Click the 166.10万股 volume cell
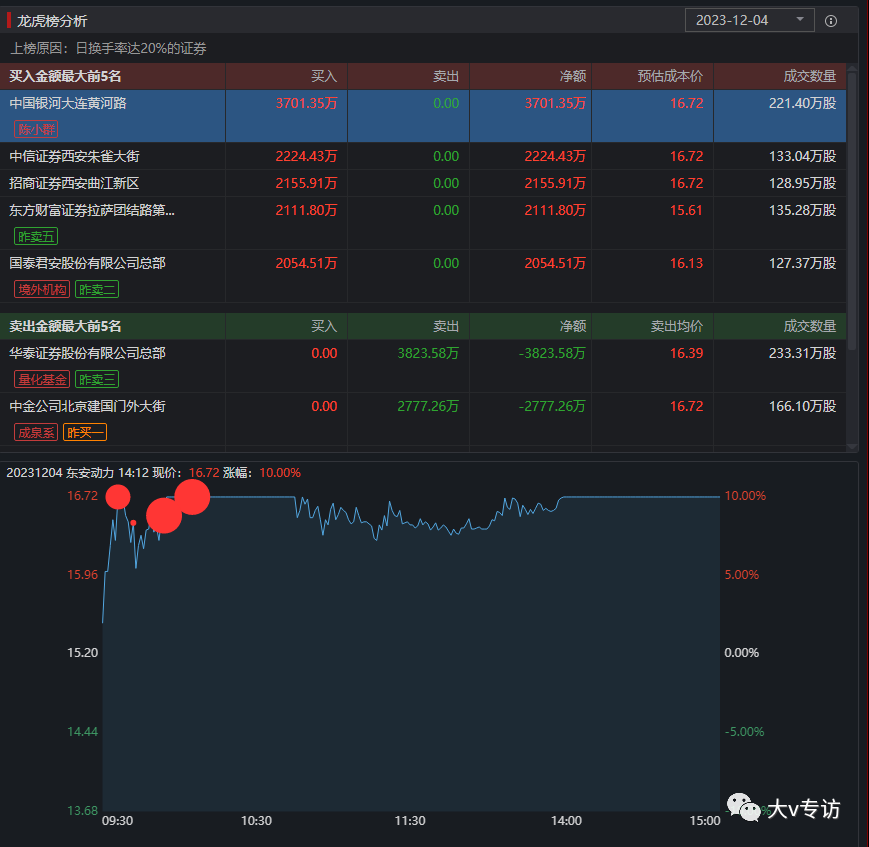 [x=802, y=407]
